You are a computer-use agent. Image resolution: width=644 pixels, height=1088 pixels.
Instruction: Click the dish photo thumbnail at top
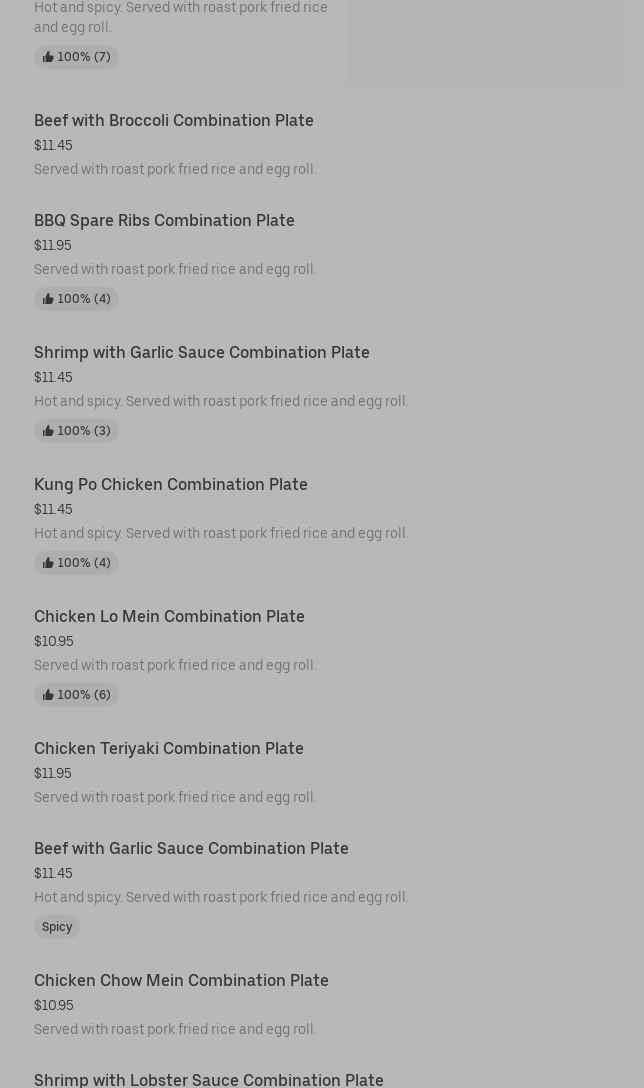pyautogui.click(x=485, y=42)
